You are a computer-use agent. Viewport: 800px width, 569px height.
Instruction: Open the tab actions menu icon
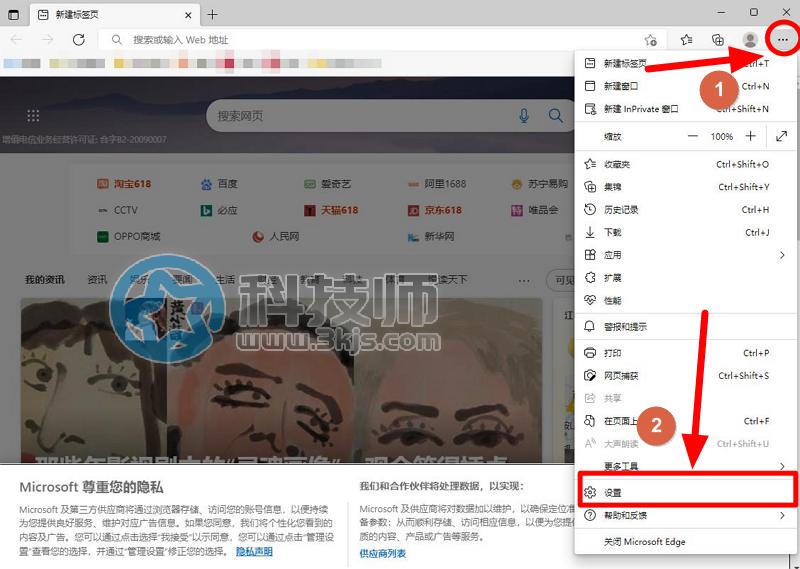point(13,14)
